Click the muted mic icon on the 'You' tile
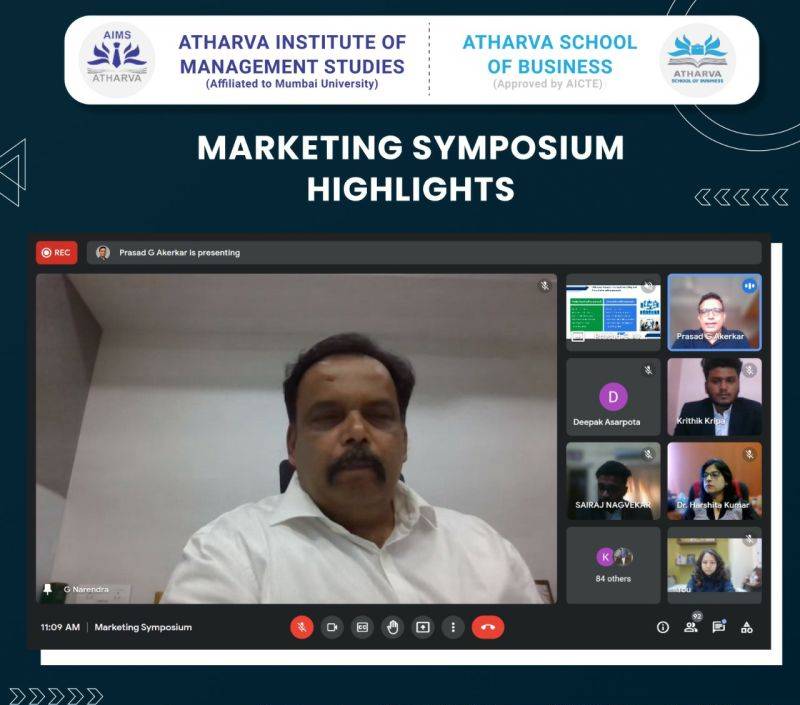The image size is (800, 705). tap(749, 539)
